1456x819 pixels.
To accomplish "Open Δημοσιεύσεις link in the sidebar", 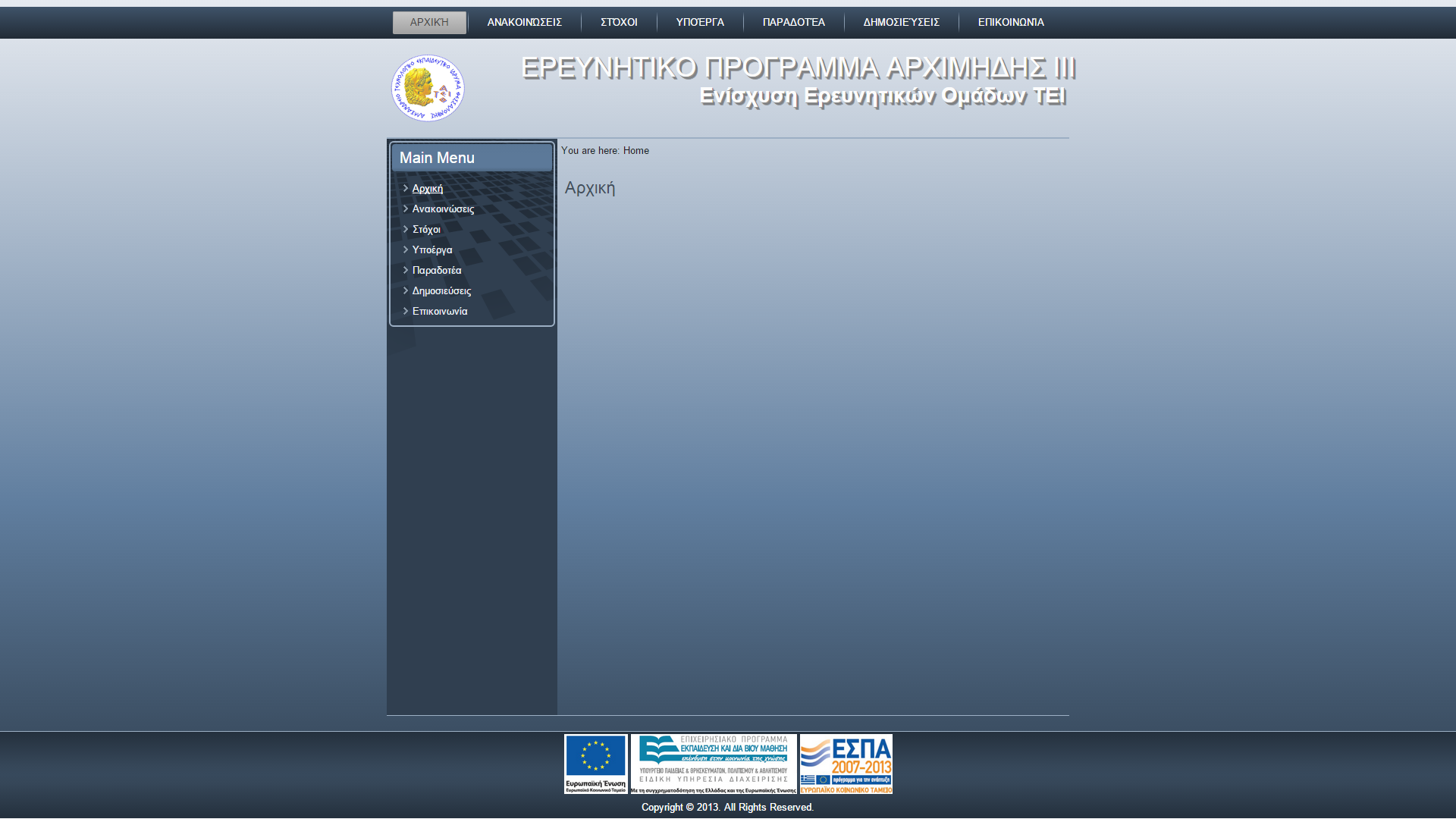I will pyautogui.click(x=441, y=291).
